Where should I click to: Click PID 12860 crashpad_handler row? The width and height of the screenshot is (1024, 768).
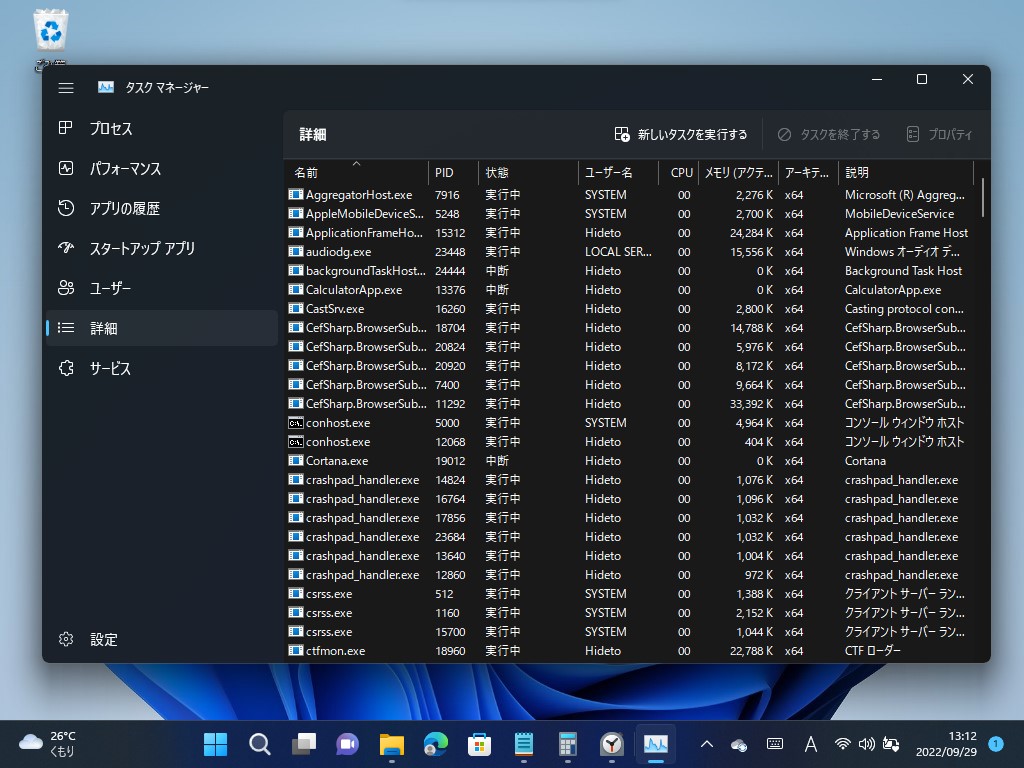coord(630,575)
